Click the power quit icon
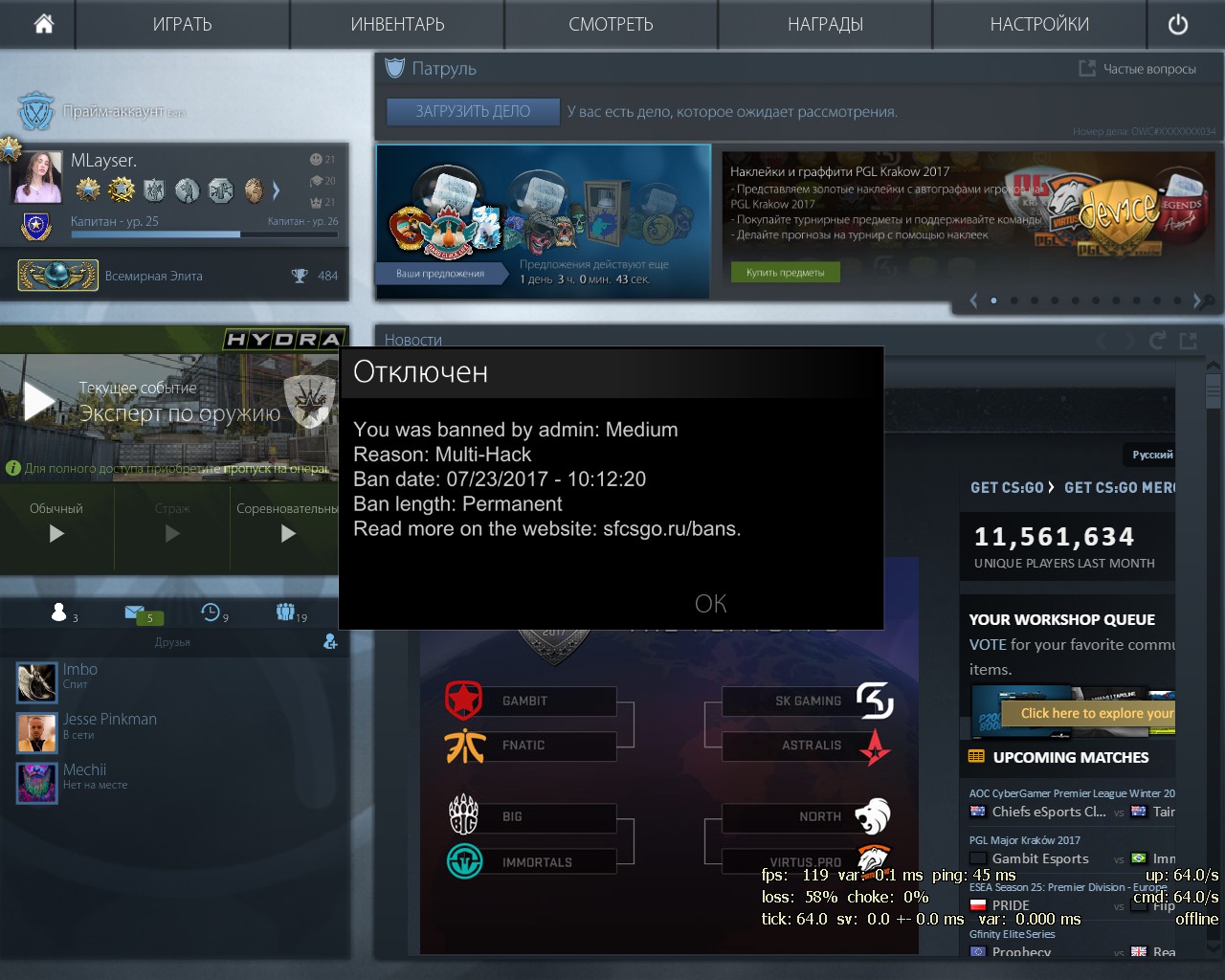The image size is (1225, 980). 1178,24
